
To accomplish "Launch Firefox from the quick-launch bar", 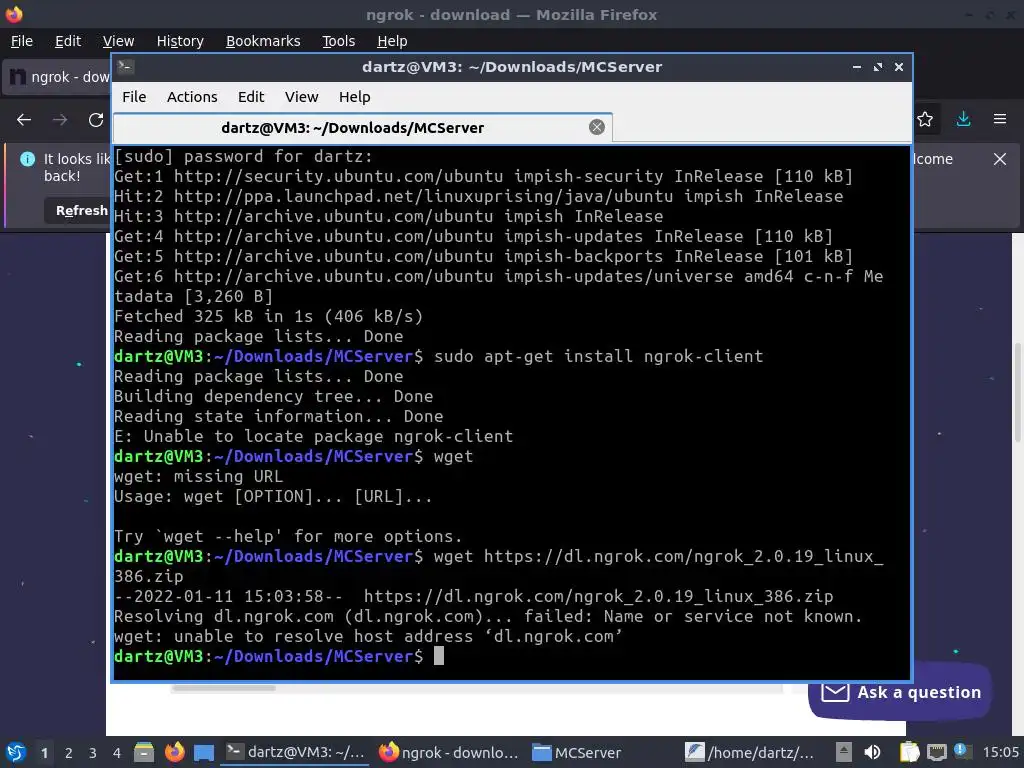I will click(x=174, y=752).
